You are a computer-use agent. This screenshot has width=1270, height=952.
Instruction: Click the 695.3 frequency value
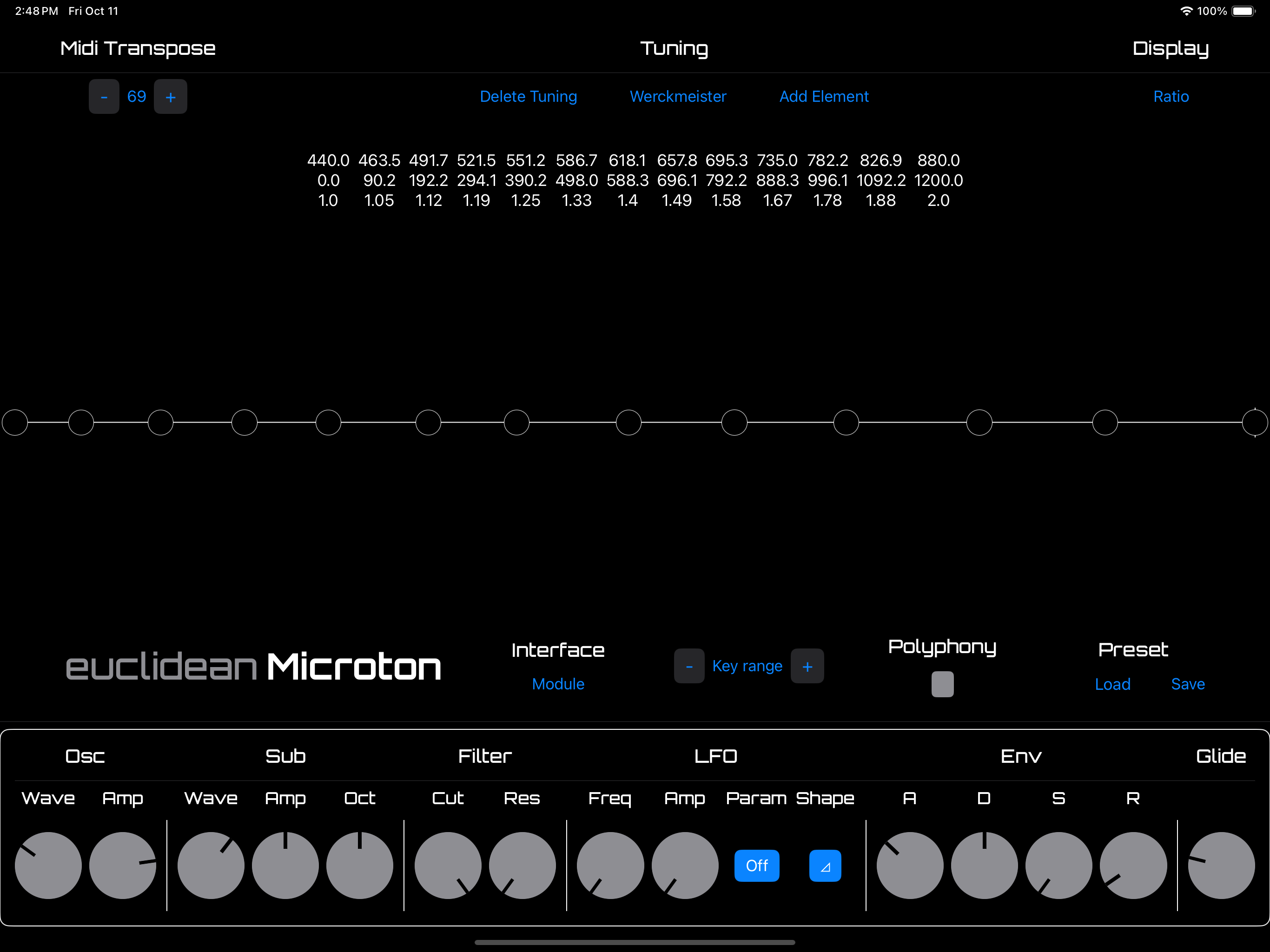727,160
